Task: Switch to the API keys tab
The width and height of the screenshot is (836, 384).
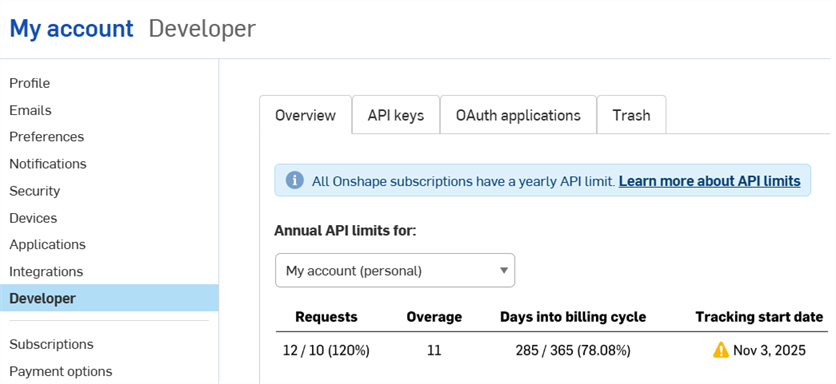Action: (396, 115)
